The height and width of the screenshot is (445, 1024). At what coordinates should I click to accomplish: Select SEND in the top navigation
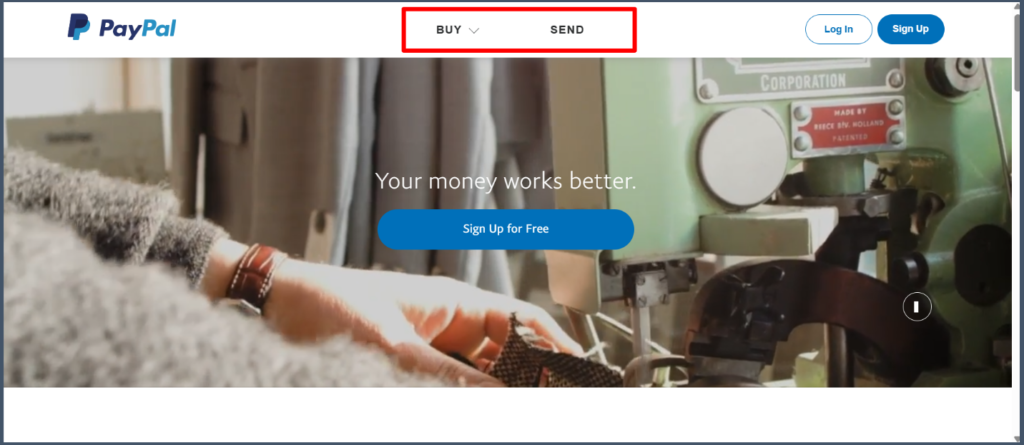click(x=567, y=30)
